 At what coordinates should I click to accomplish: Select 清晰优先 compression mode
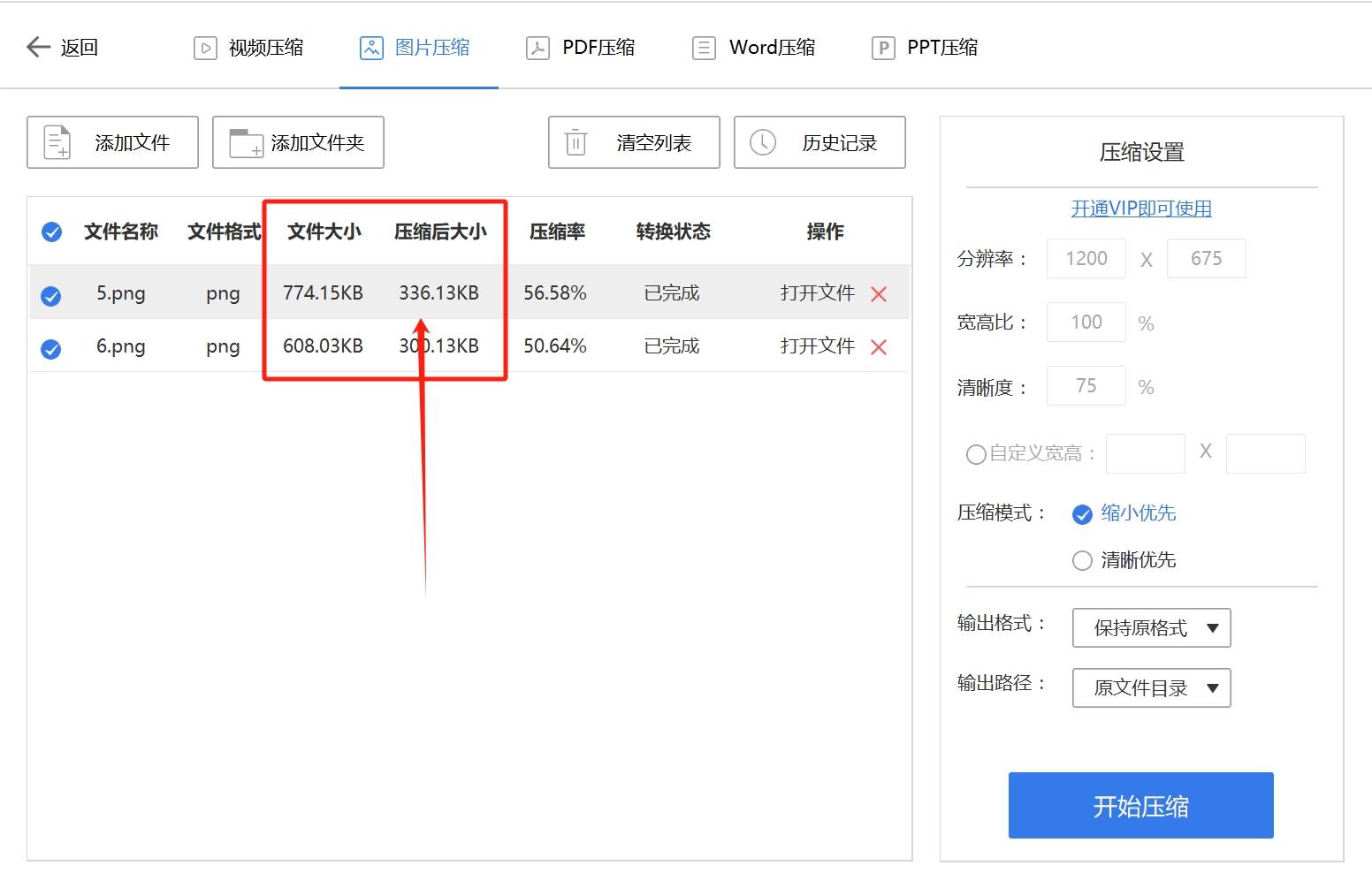pos(1082,561)
